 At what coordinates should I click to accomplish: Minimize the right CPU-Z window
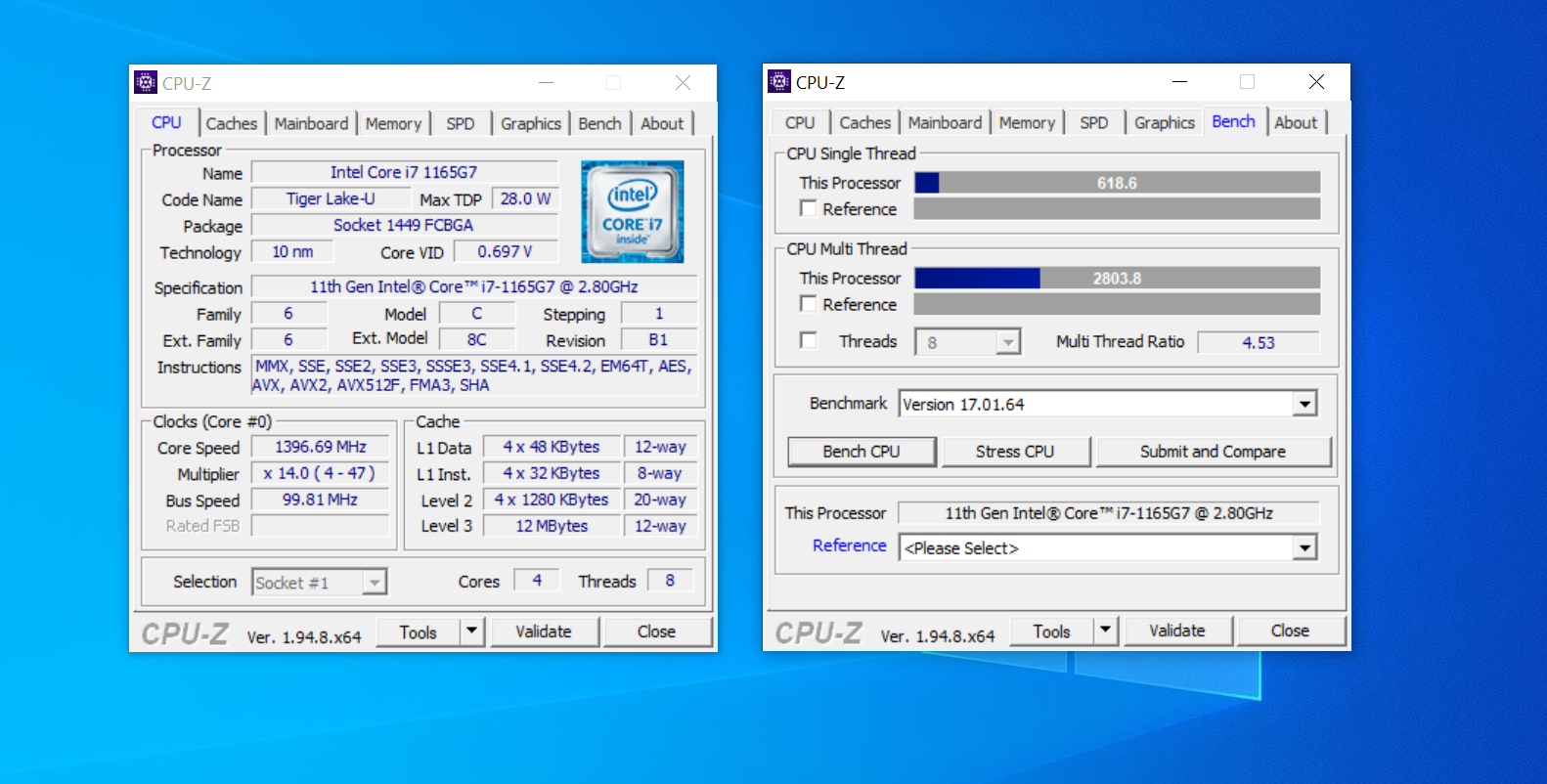coord(1179,82)
